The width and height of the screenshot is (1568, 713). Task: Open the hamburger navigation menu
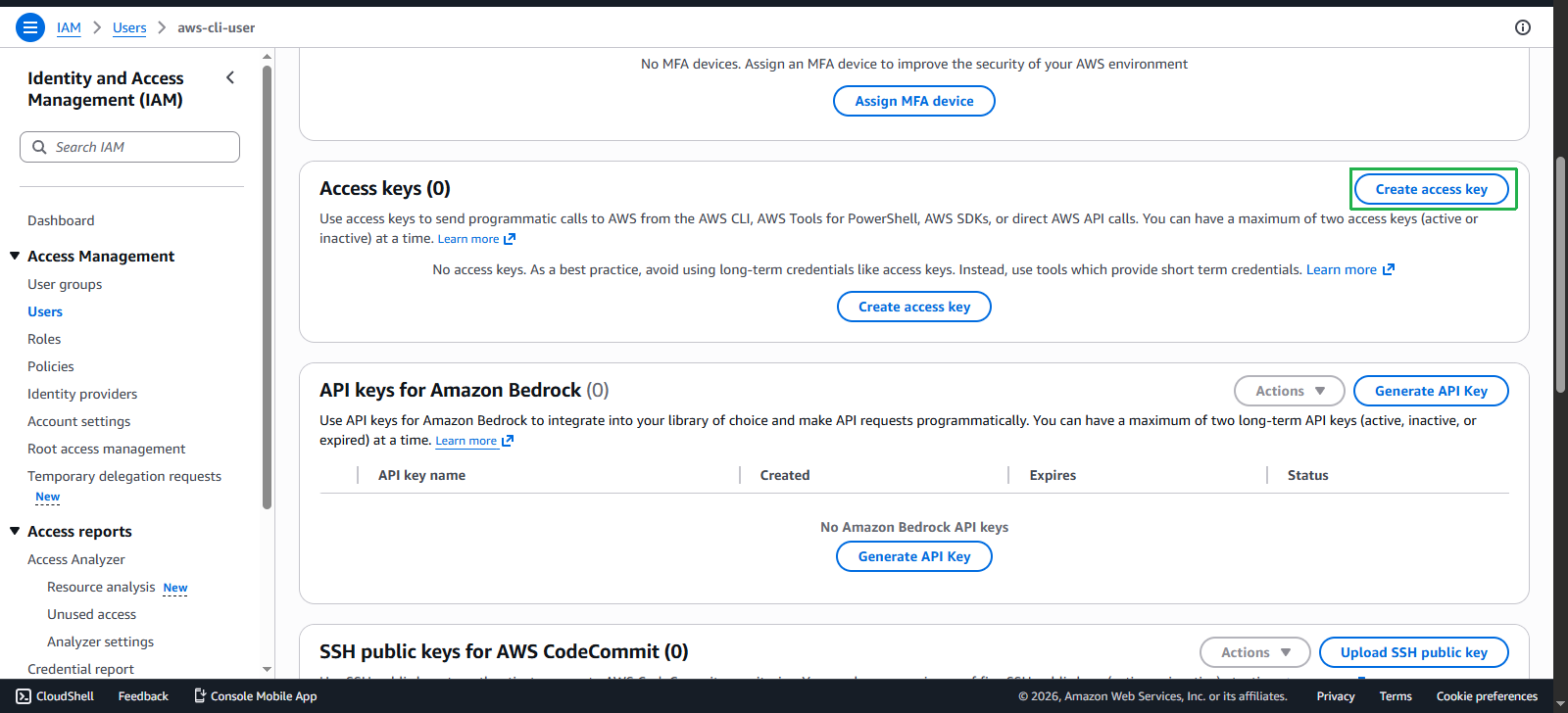tap(30, 27)
